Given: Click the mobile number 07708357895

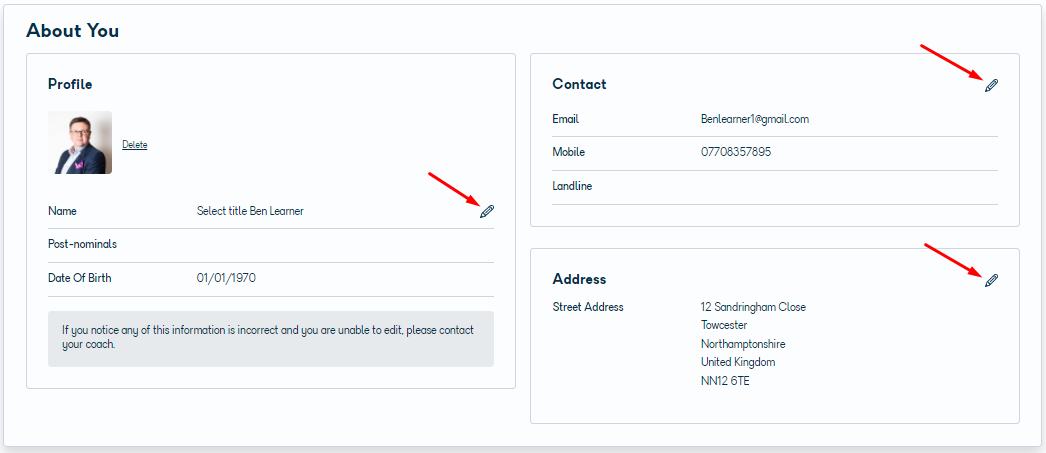Looking at the screenshot, I should (x=736, y=152).
